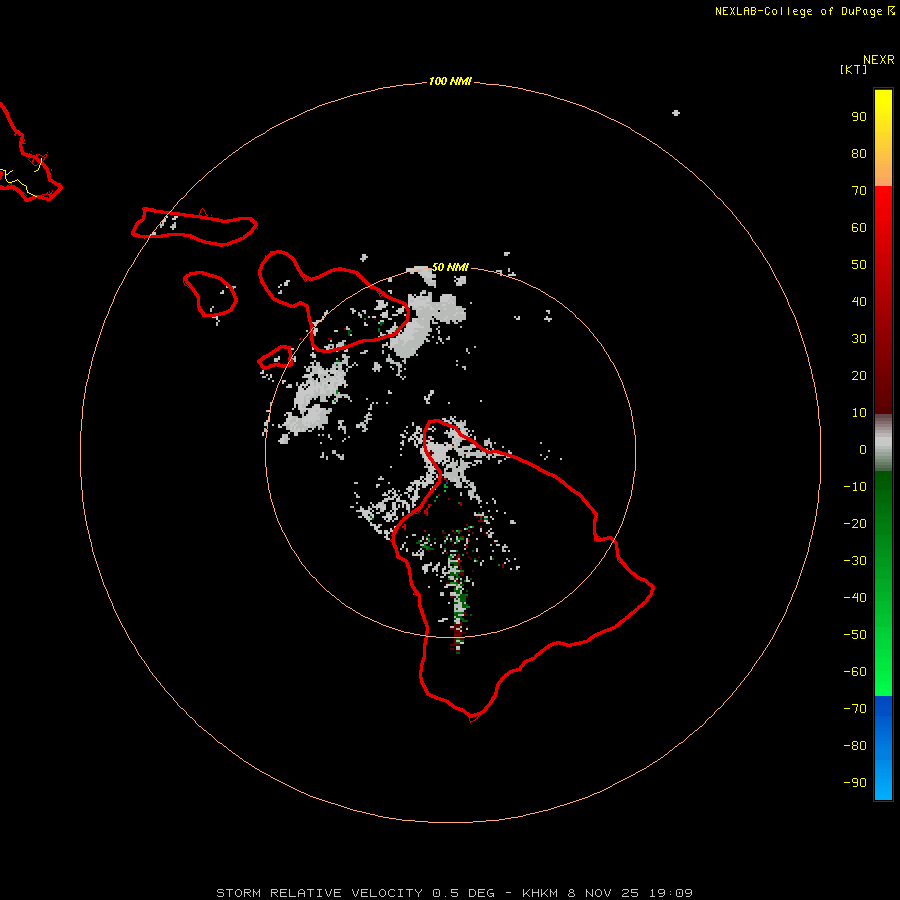
Task: Click the -90 knot scale label
Action: (855, 783)
